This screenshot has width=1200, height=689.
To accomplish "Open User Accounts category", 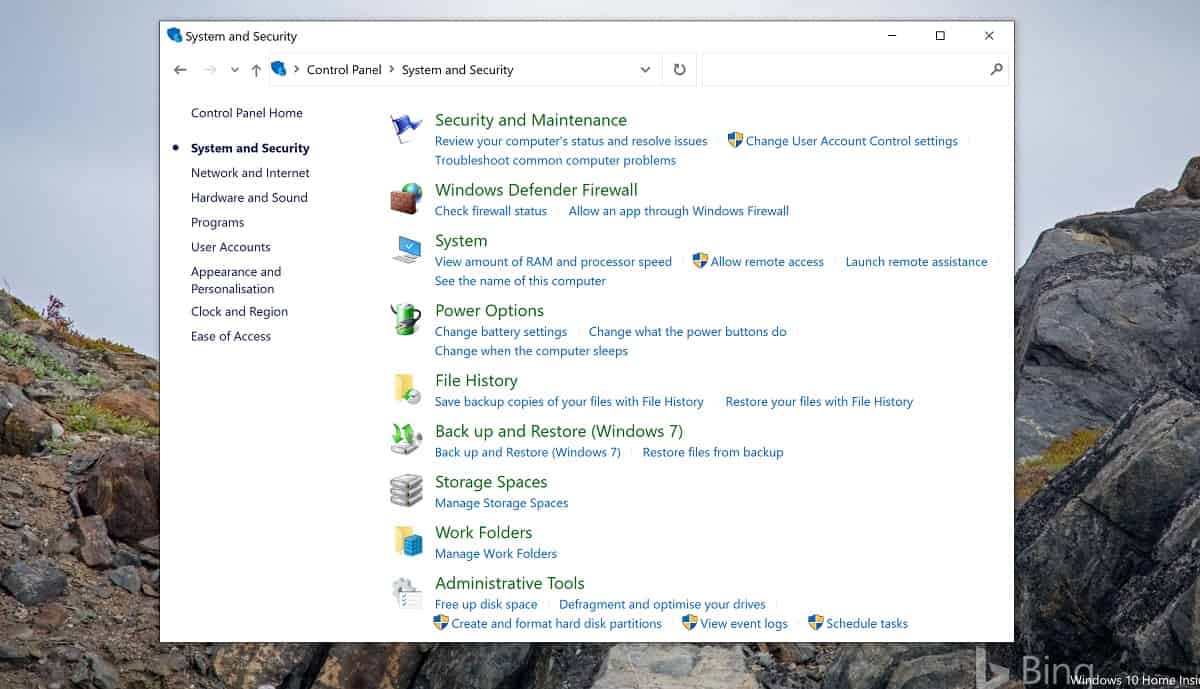I will (231, 247).
